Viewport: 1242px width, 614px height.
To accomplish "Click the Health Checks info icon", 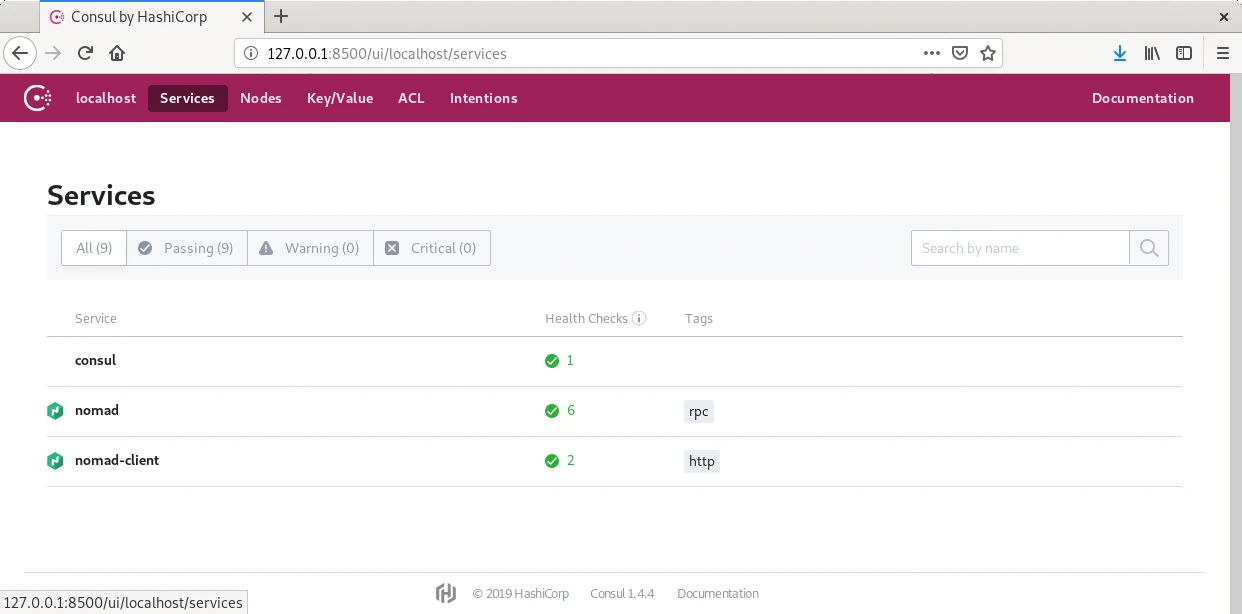I will [639, 319].
